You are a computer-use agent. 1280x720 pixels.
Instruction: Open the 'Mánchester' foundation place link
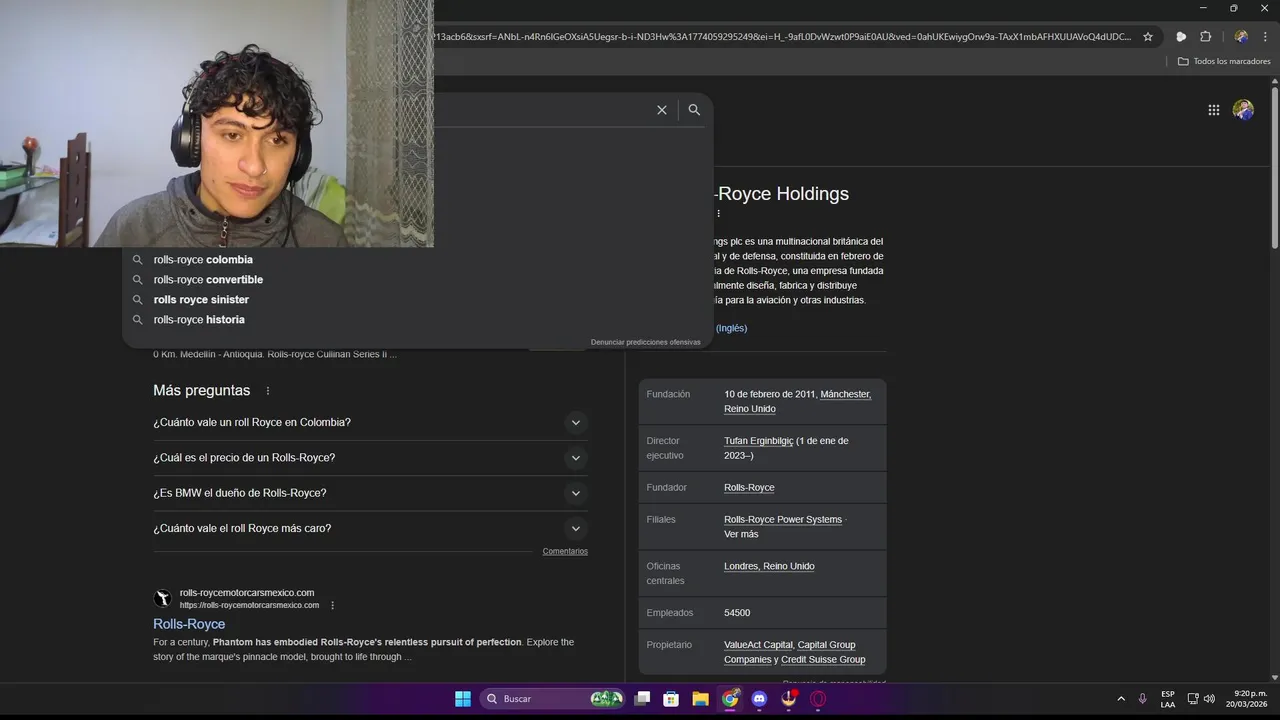845,394
